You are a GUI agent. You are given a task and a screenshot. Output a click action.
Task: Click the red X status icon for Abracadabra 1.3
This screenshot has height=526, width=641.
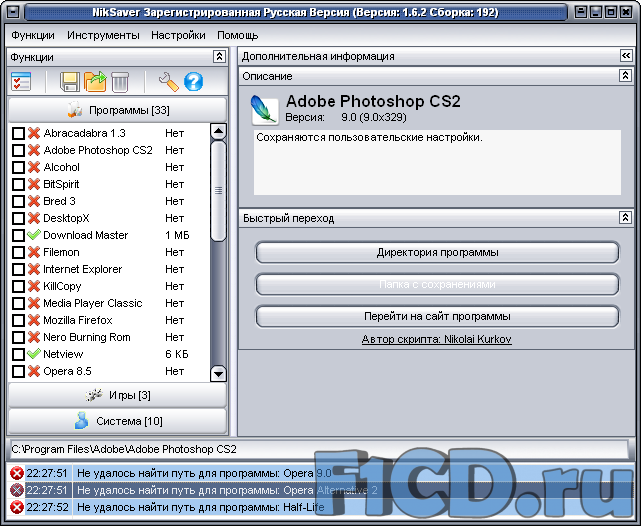click(x=34, y=133)
